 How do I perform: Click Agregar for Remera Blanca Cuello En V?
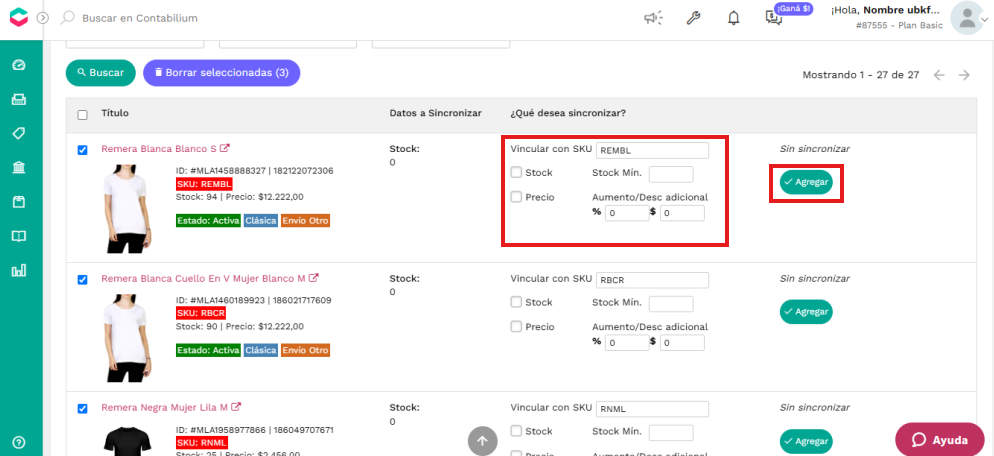coord(806,312)
